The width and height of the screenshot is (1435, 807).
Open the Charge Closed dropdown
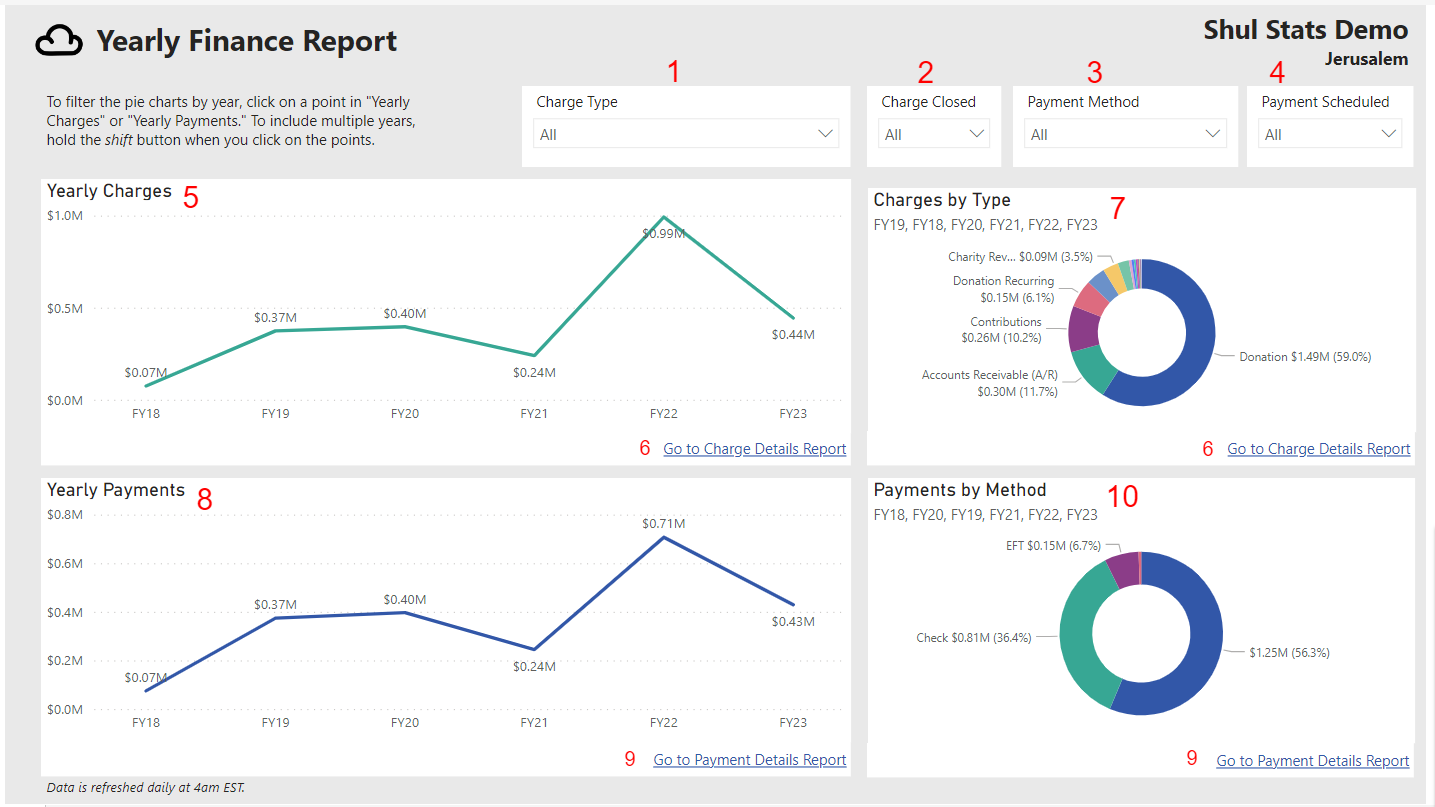933,133
